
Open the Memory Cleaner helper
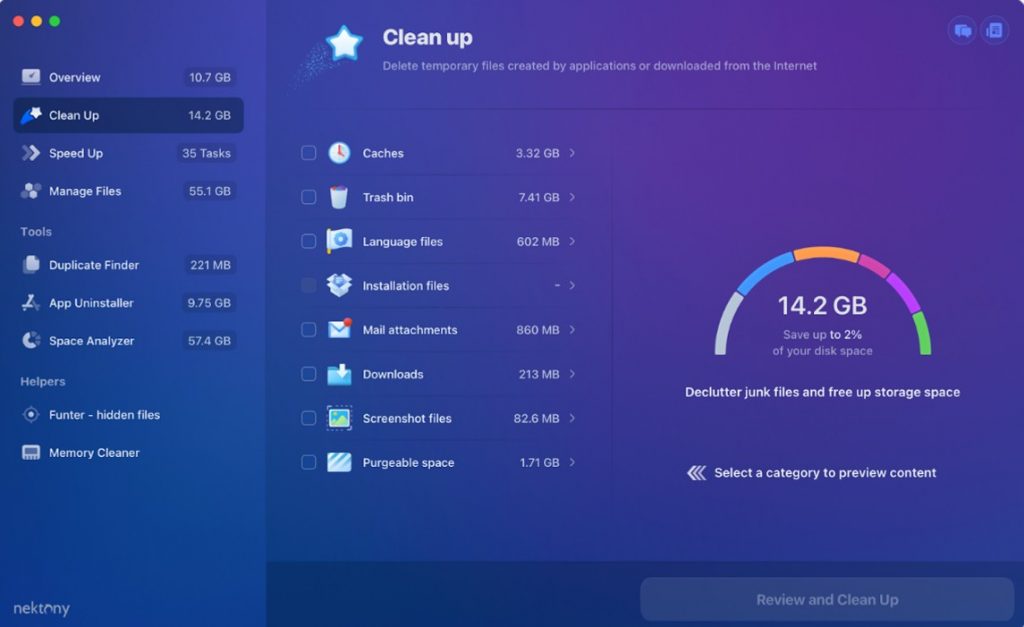pyautogui.click(x=94, y=452)
